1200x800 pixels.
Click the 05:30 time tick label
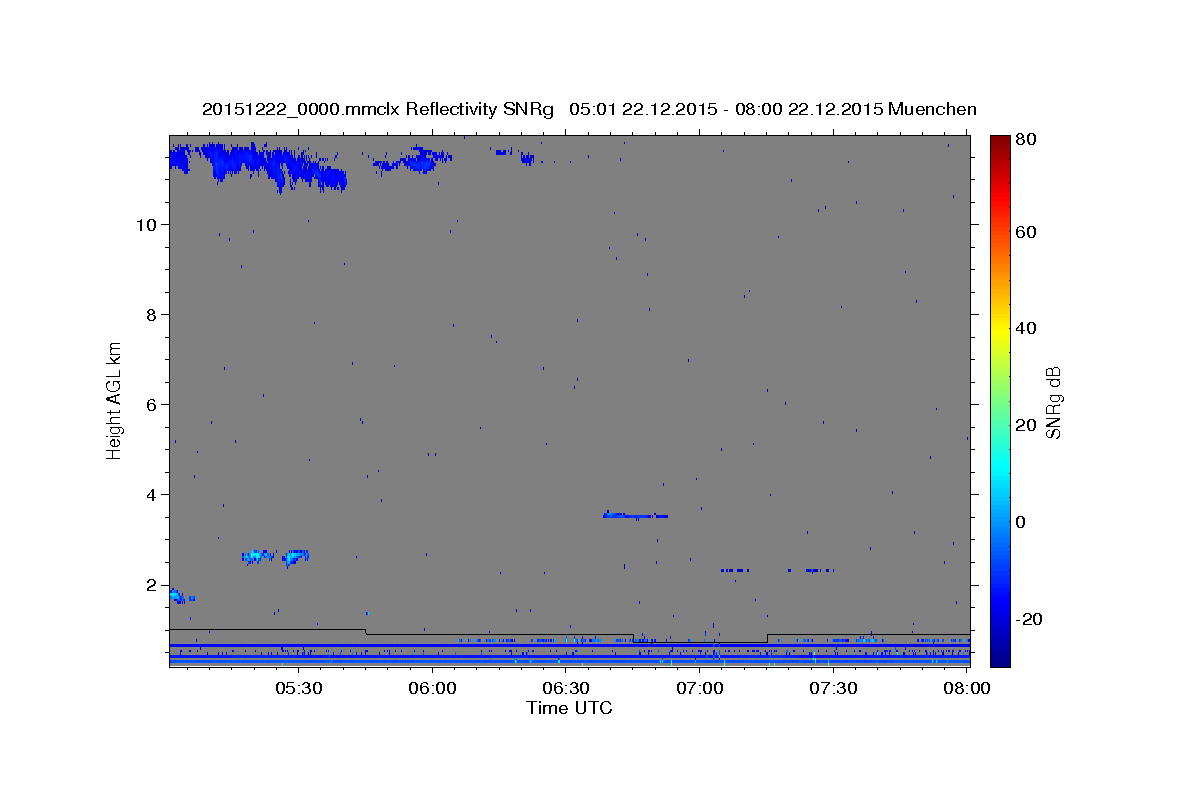(x=298, y=688)
